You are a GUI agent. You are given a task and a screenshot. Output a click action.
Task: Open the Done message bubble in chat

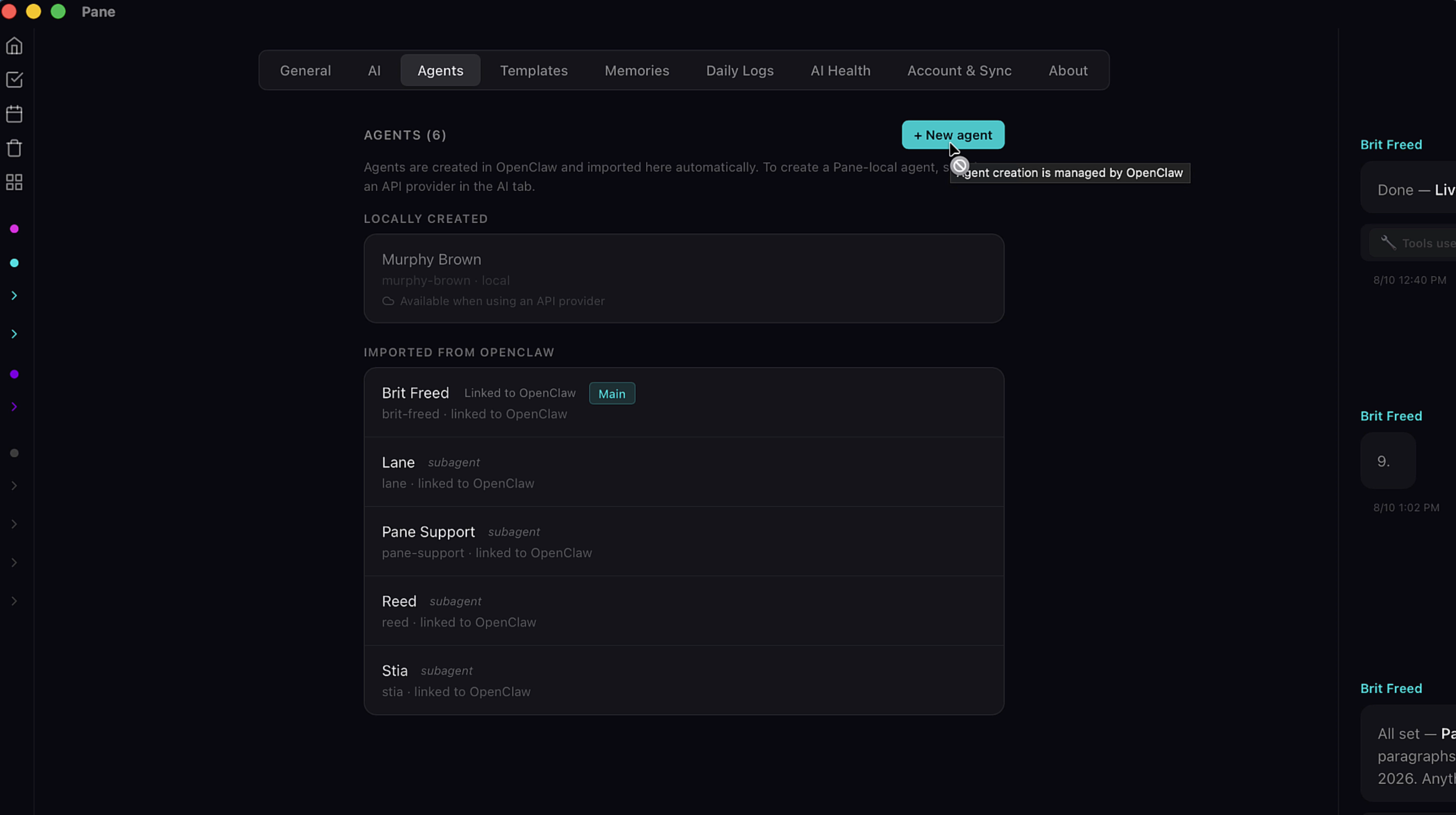1408,188
